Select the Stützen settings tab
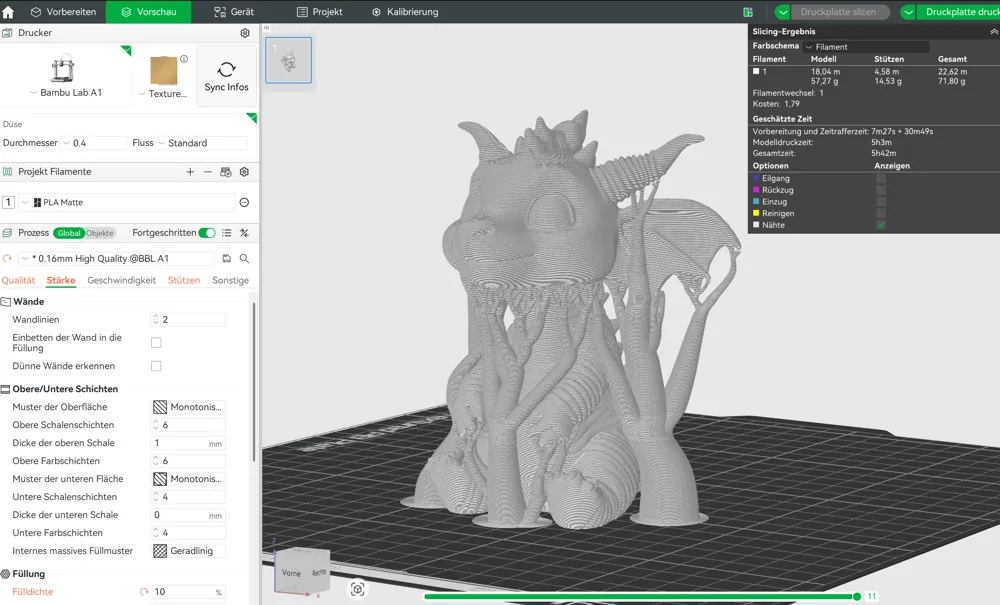 click(x=184, y=280)
